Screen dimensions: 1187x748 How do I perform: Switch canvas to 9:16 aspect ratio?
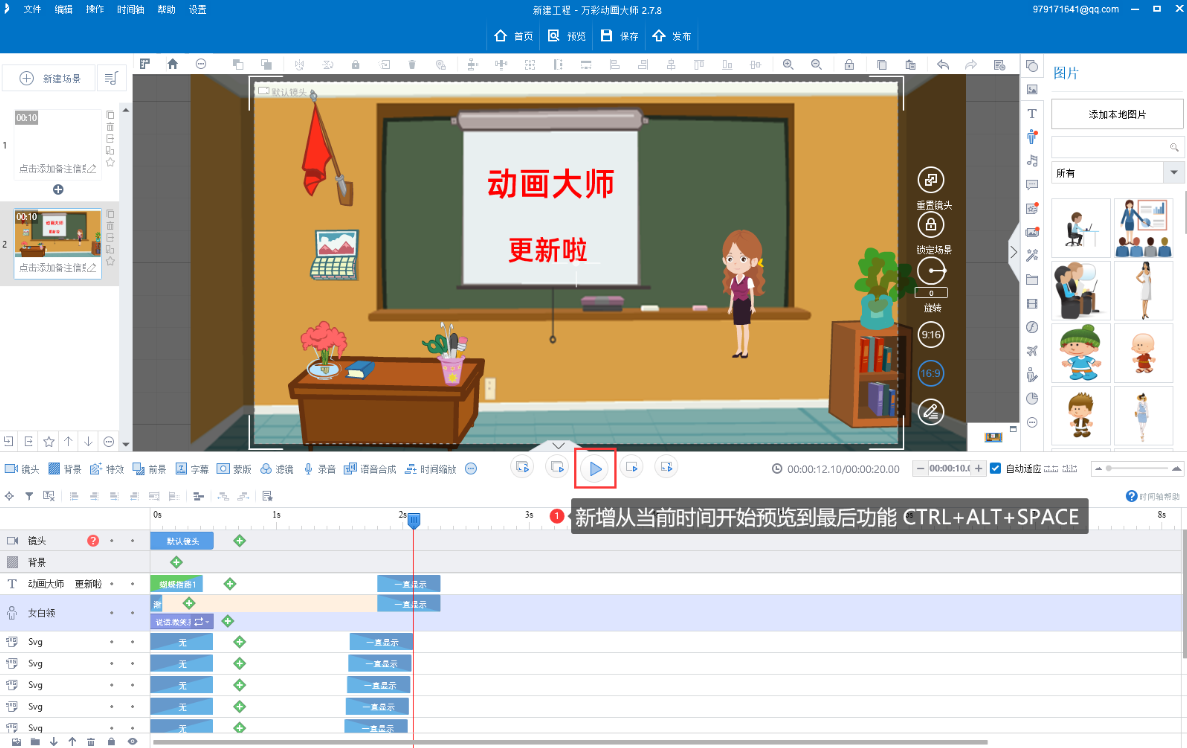(x=930, y=334)
